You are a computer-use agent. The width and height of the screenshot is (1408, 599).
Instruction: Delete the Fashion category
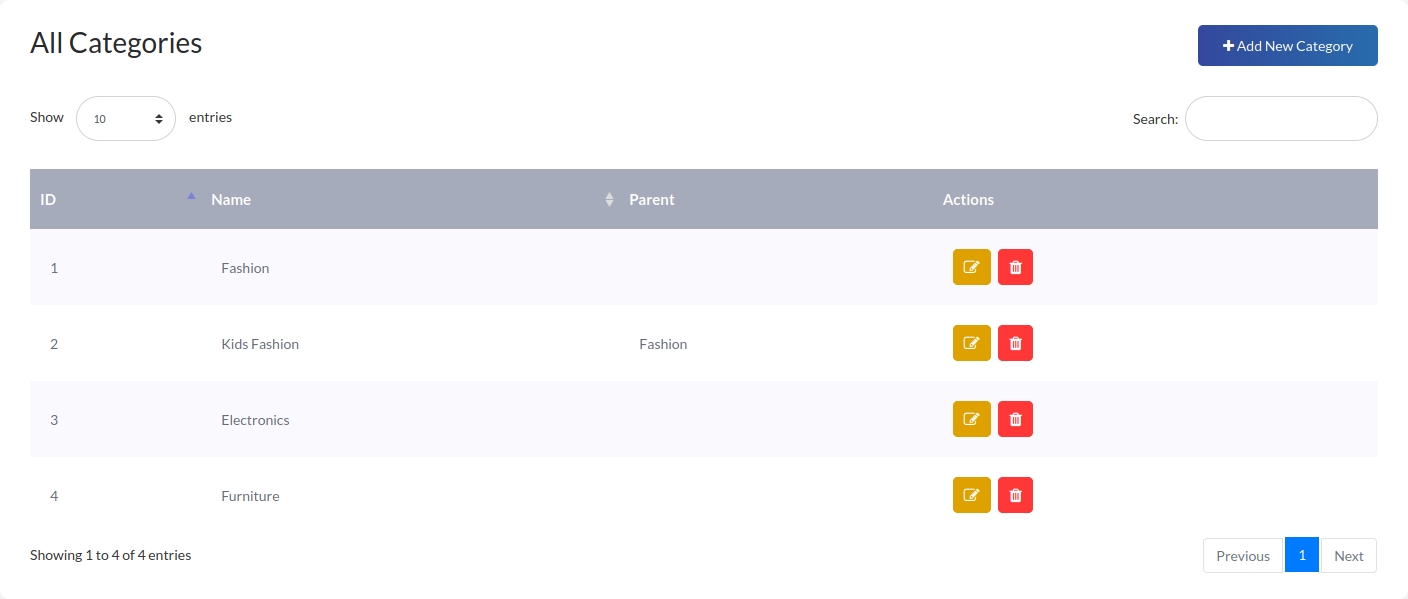click(x=1015, y=267)
